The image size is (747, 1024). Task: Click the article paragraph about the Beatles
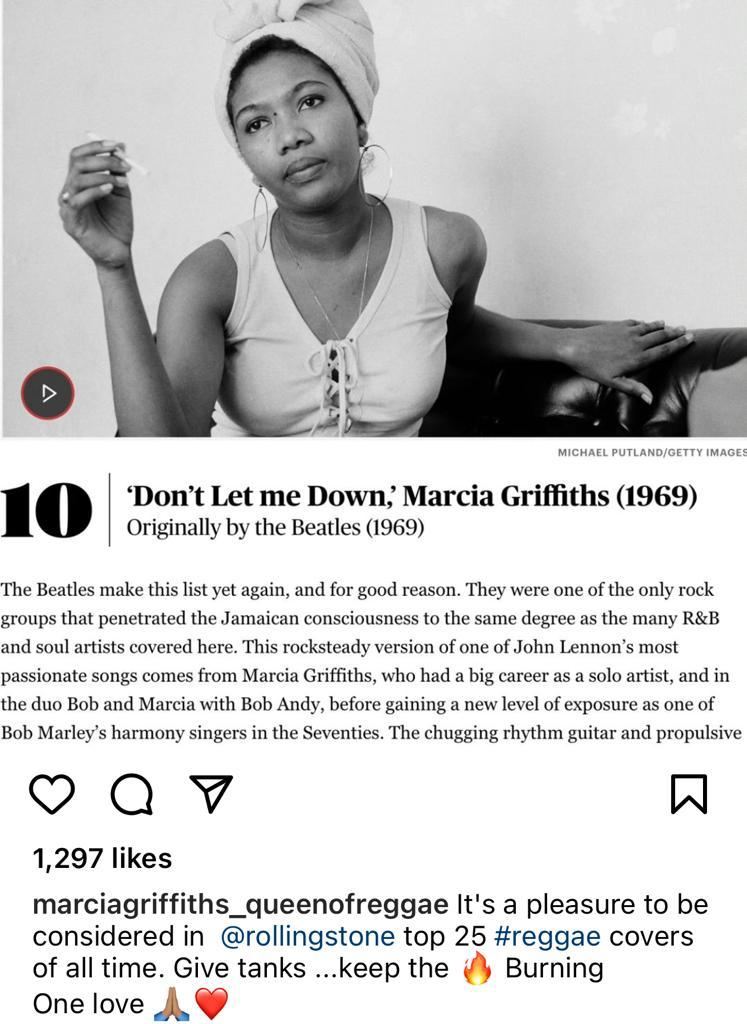tap(371, 661)
